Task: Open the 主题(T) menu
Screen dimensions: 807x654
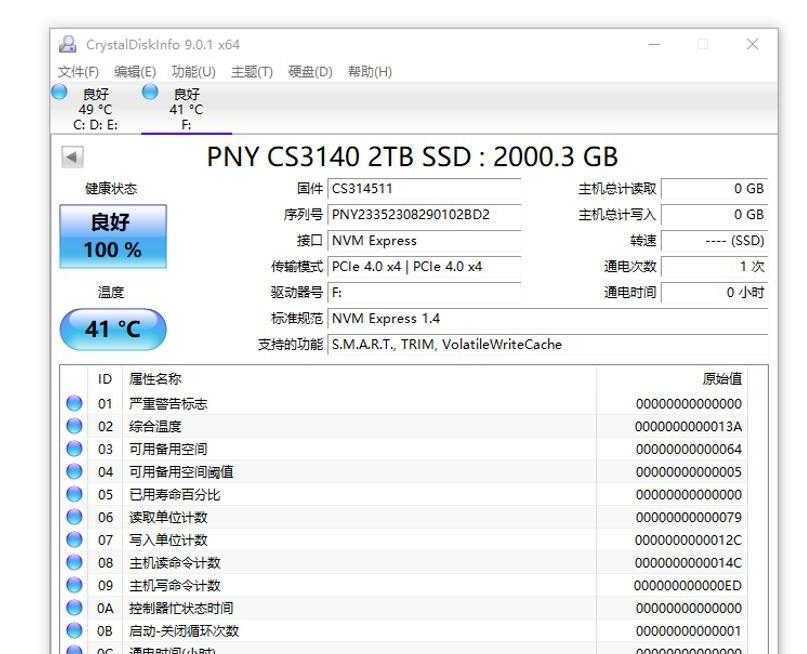Action: [251, 72]
